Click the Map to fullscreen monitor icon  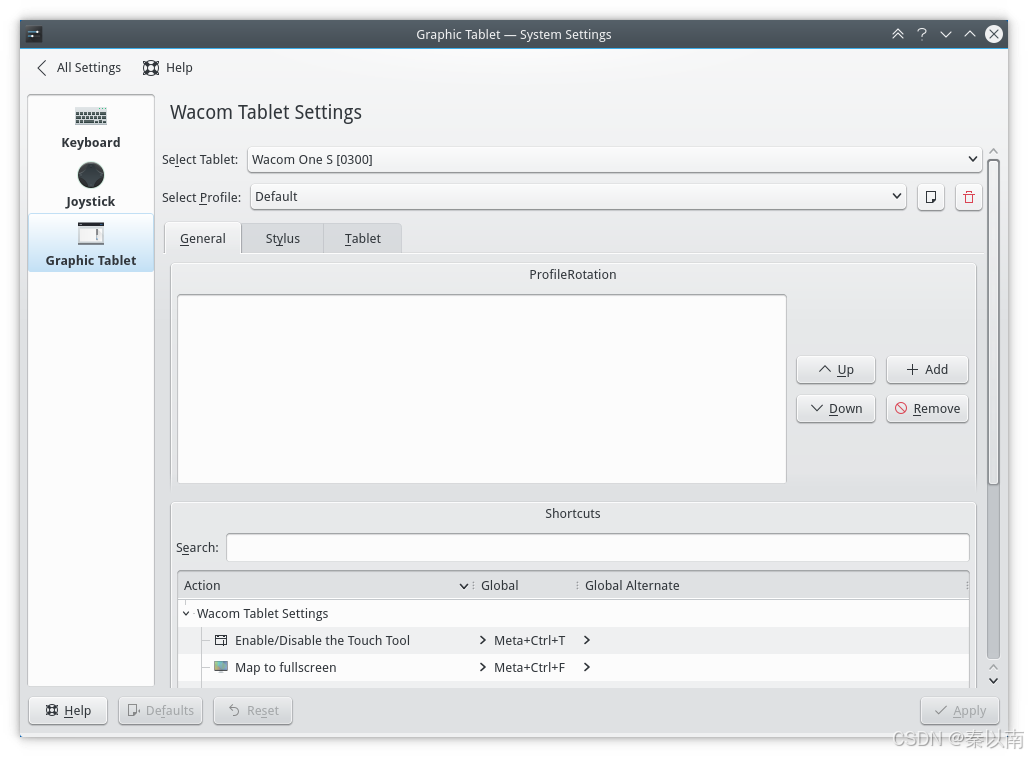click(221, 667)
